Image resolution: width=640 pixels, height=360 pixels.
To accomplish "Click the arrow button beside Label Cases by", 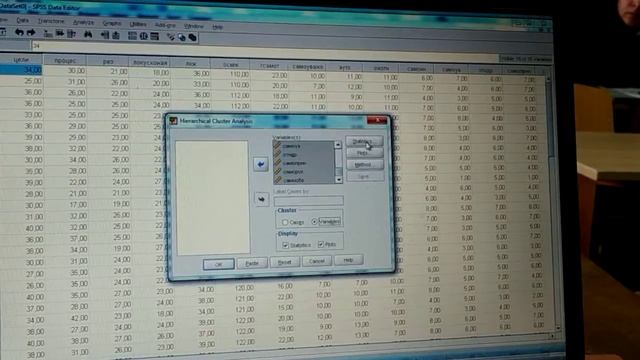I will point(262,199).
